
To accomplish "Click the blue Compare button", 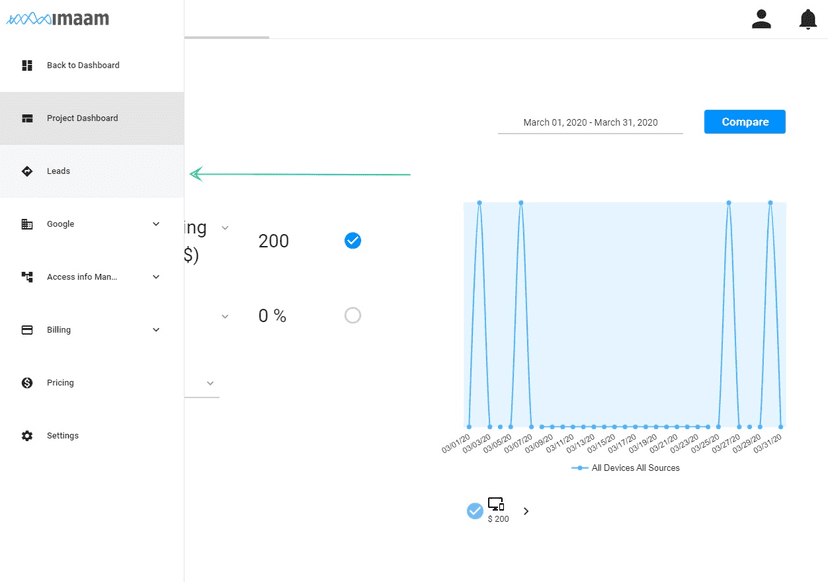I will pos(744,122).
